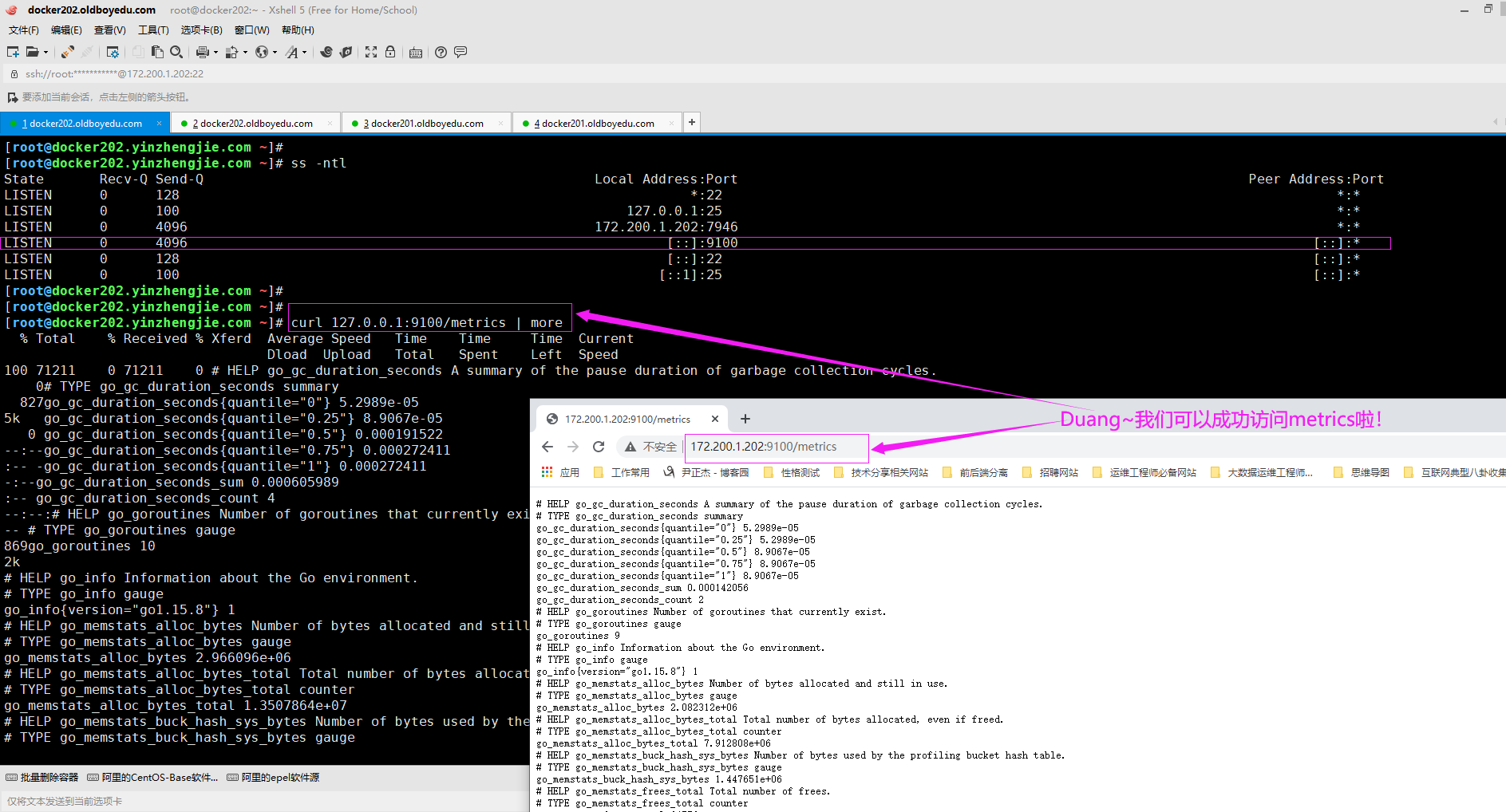Open the Help question mark icon

click(x=441, y=52)
